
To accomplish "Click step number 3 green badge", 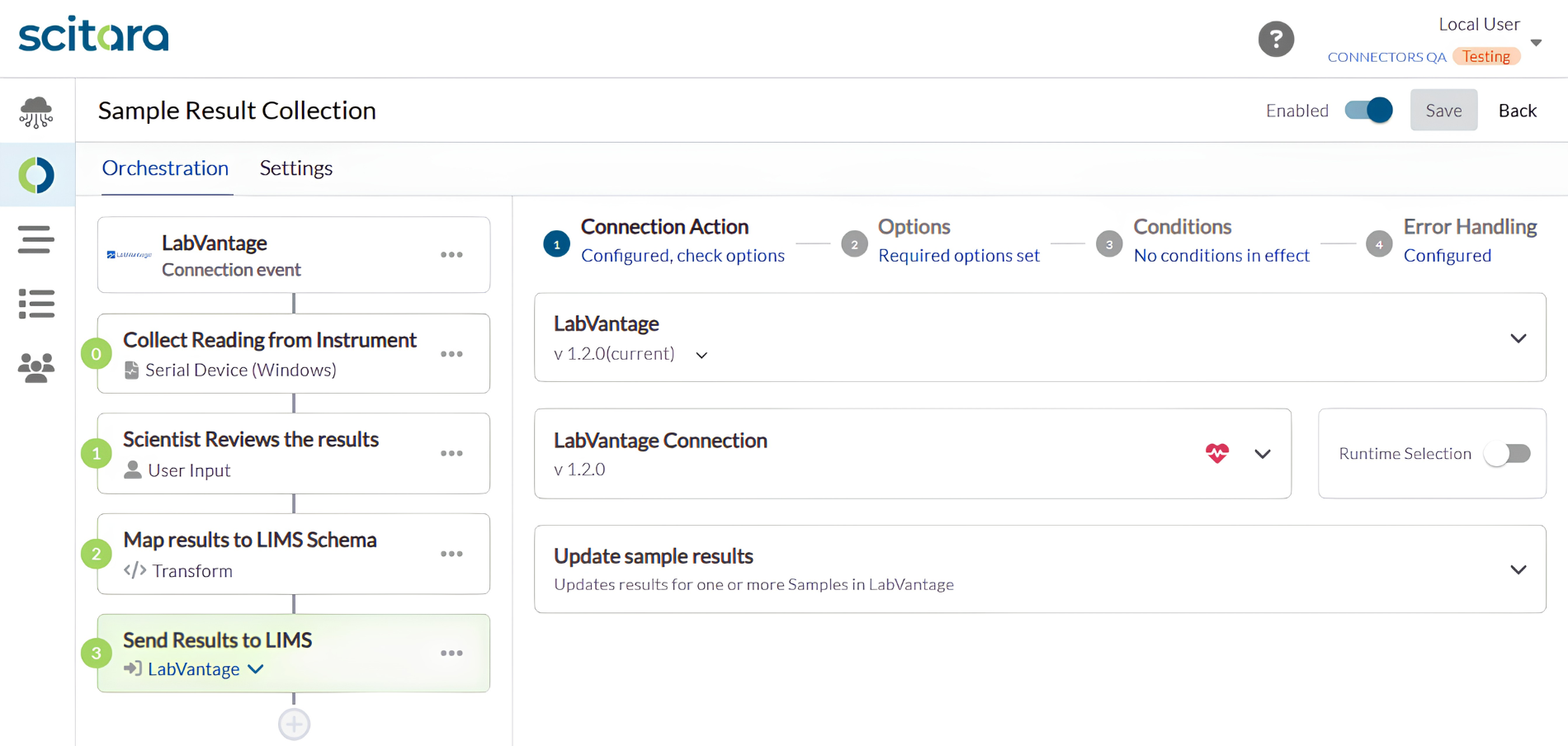I will (97, 654).
